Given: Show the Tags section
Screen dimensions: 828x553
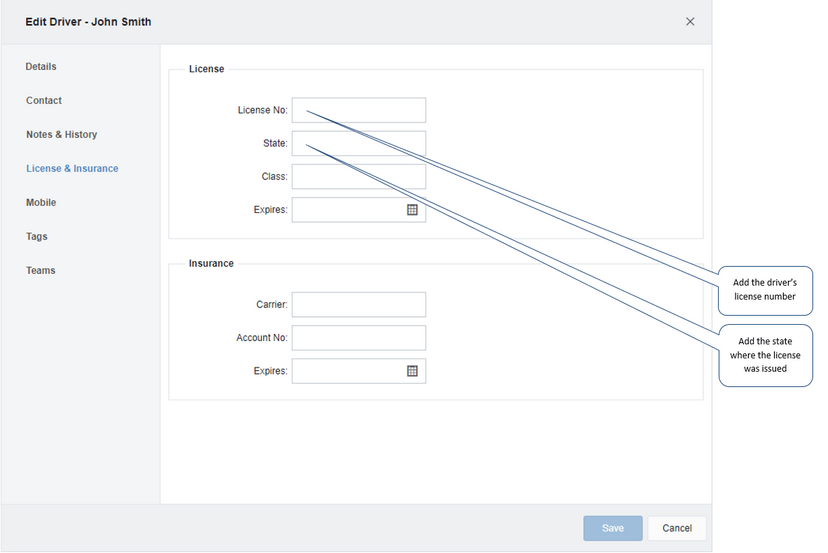Looking at the screenshot, I should click(37, 236).
